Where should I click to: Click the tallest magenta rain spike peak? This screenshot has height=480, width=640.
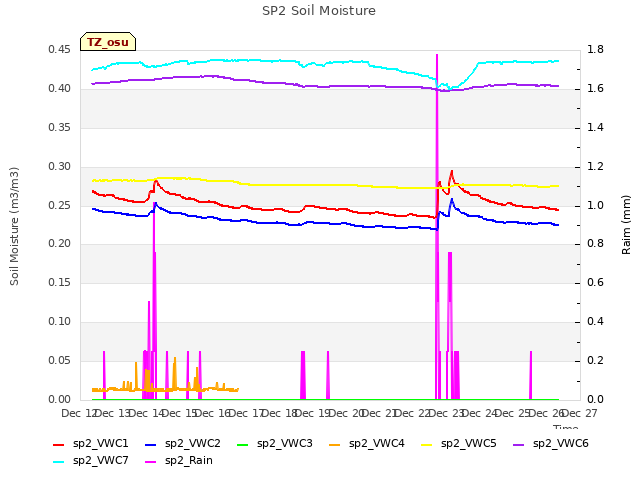tap(437, 55)
